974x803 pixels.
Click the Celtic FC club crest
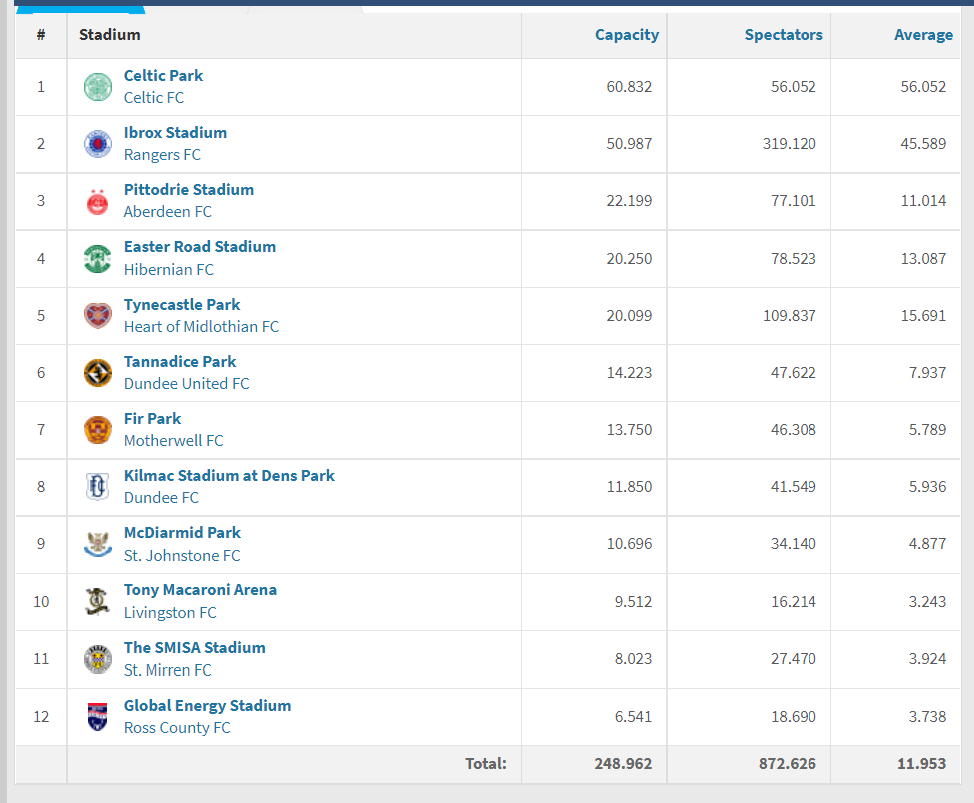click(97, 87)
